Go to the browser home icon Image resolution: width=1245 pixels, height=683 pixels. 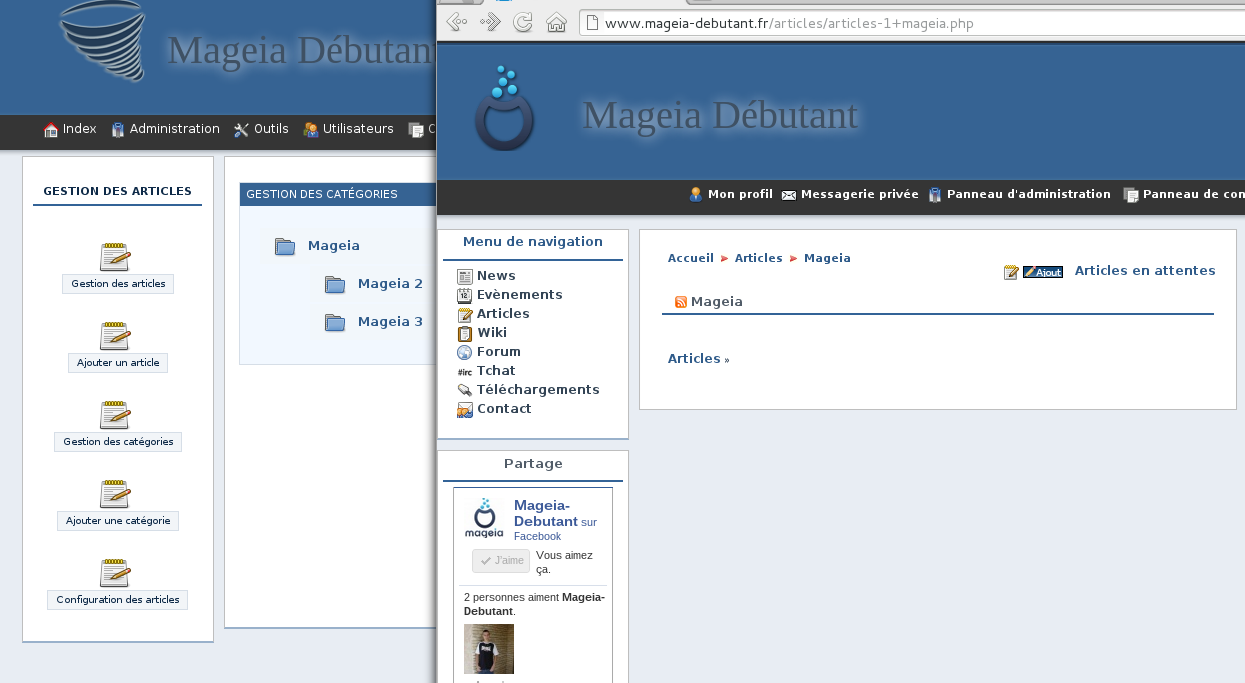coord(556,22)
